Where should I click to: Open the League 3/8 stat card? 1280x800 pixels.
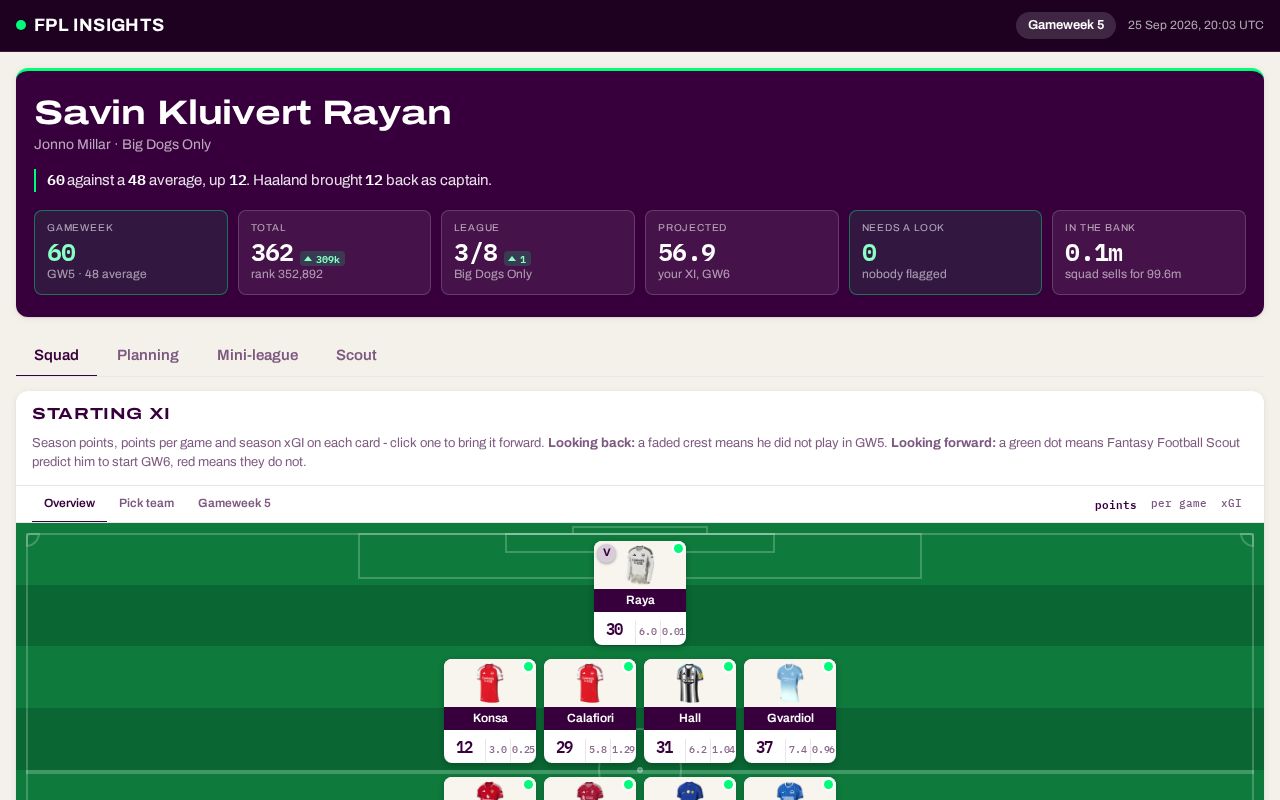pos(538,252)
